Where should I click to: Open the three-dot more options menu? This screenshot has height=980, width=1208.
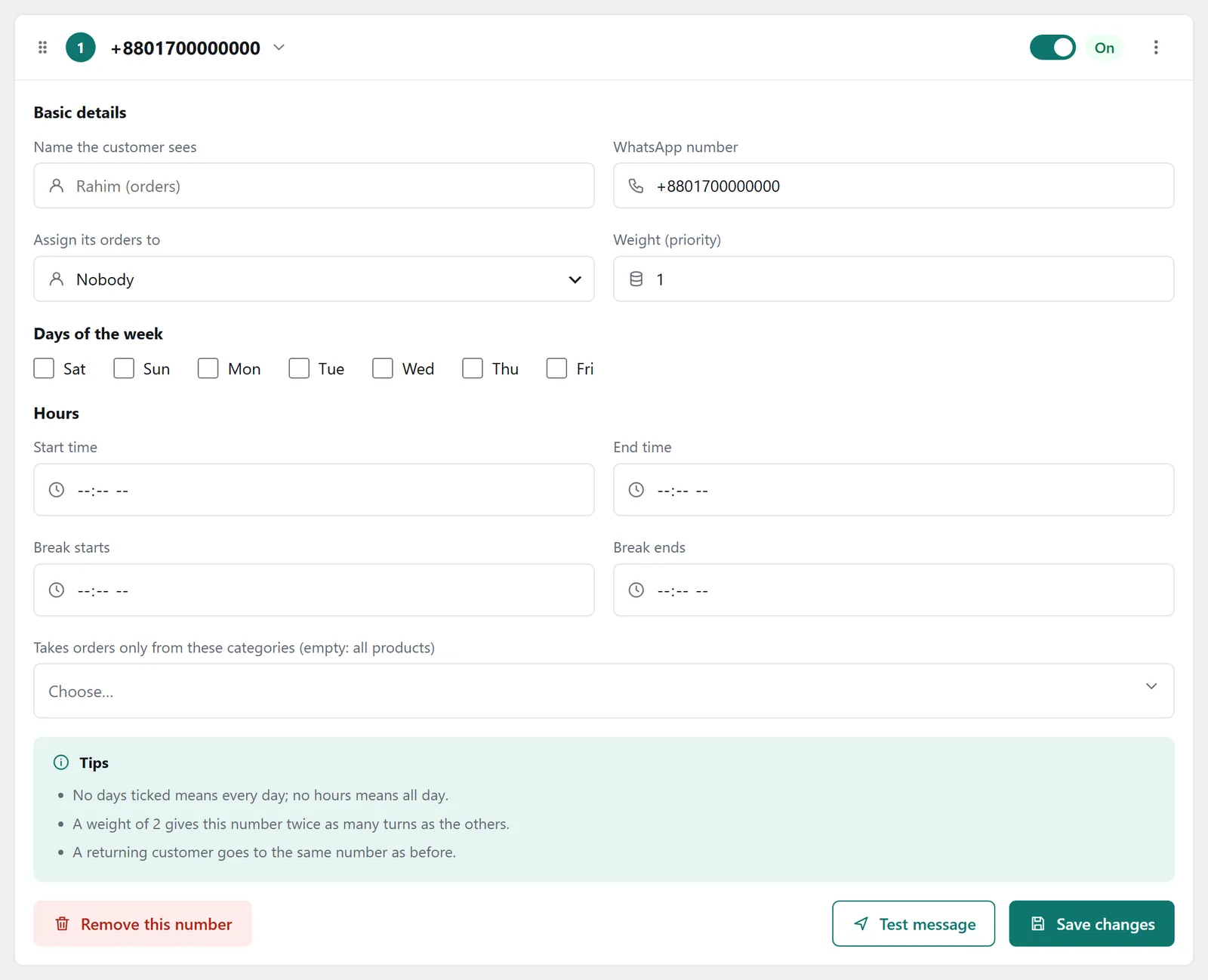click(1155, 48)
